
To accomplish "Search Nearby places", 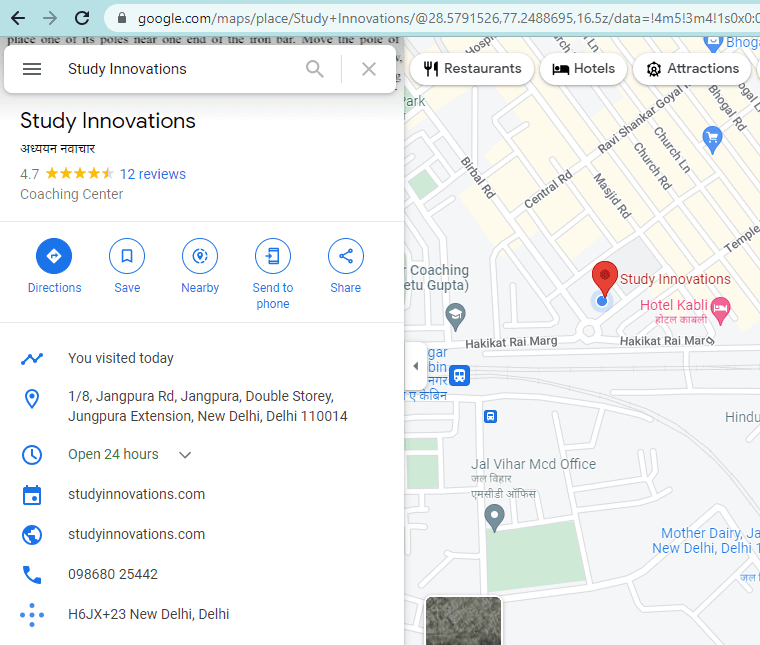I will click(x=200, y=266).
